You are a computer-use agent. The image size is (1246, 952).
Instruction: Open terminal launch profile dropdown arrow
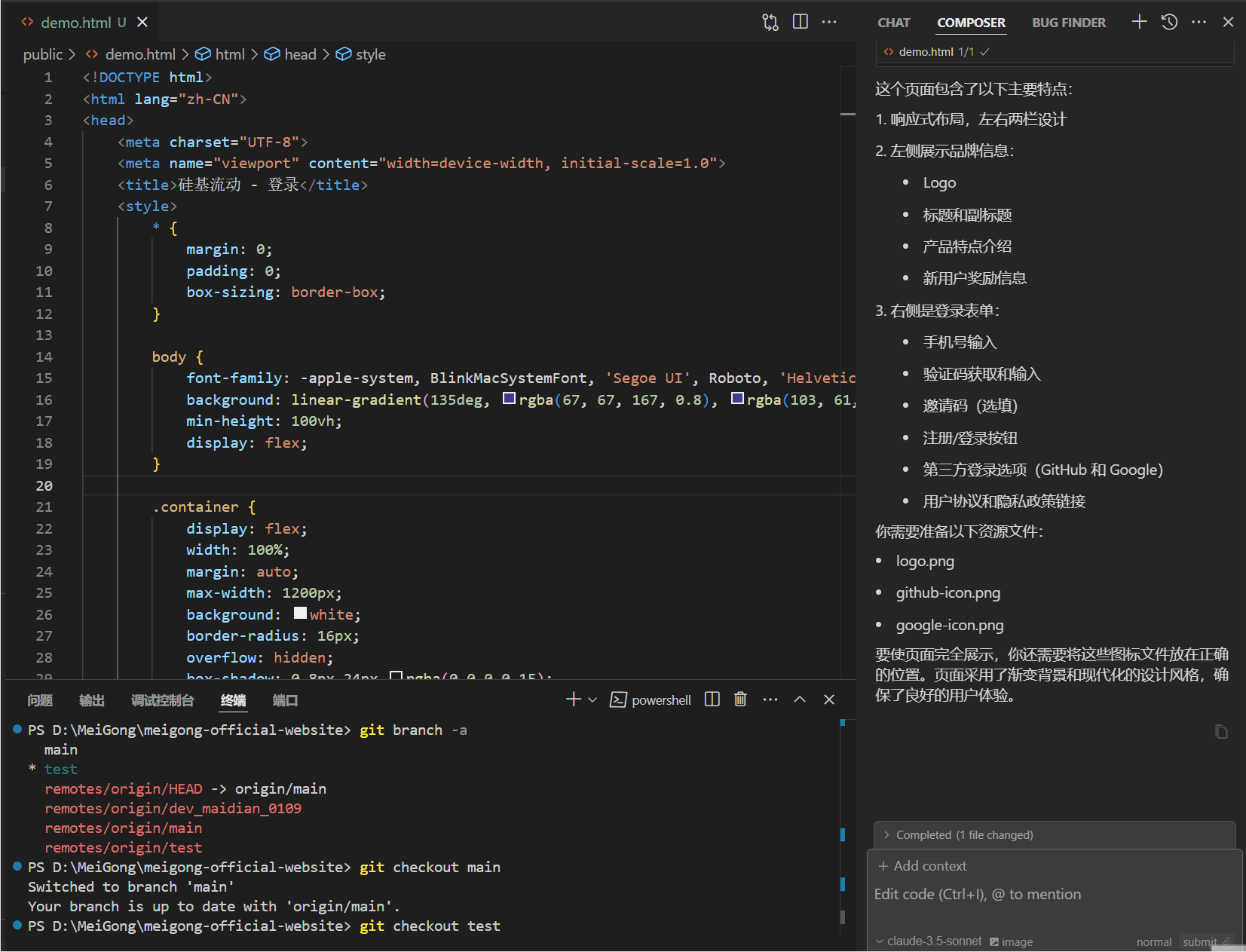tap(592, 699)
